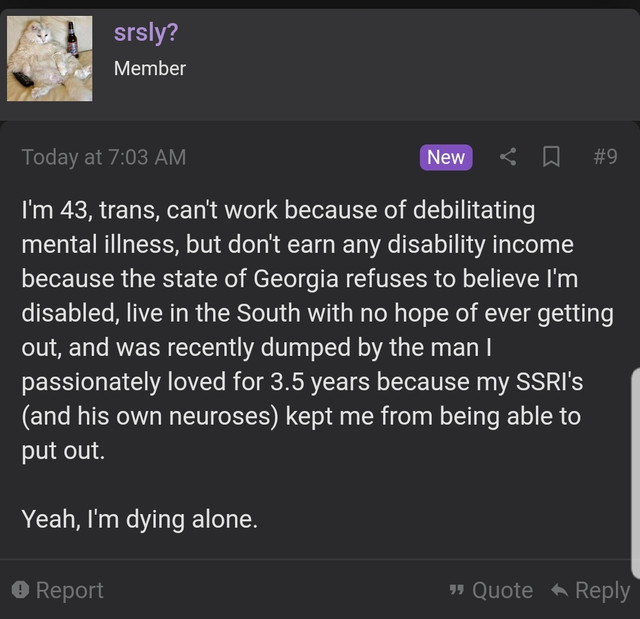Bookmark this post with the bookmark icon

point(550,157)
